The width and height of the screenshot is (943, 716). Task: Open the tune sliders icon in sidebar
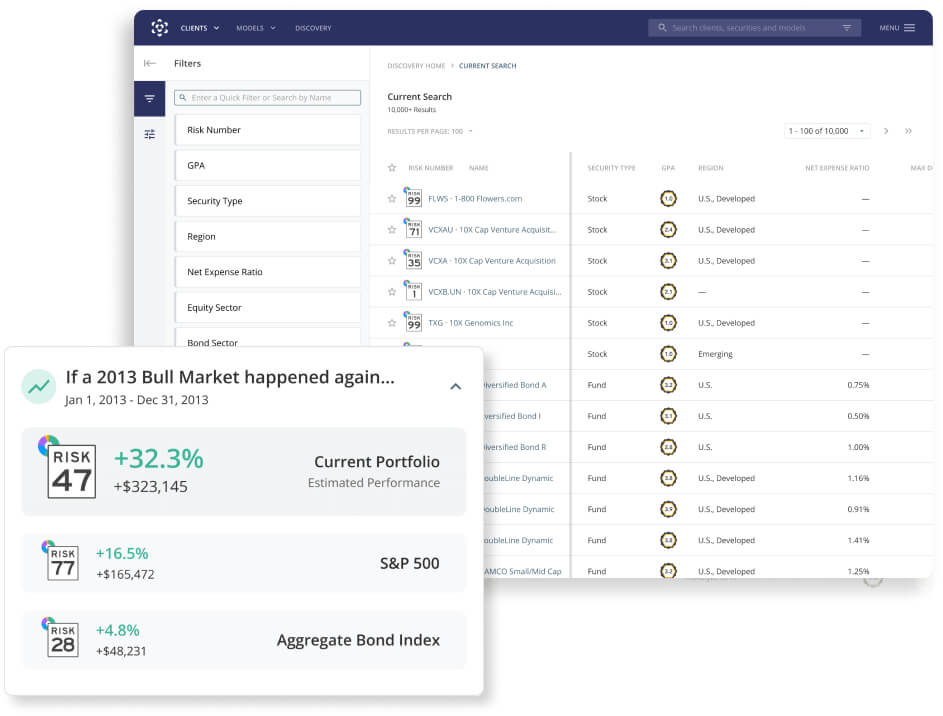click(150, 134)
